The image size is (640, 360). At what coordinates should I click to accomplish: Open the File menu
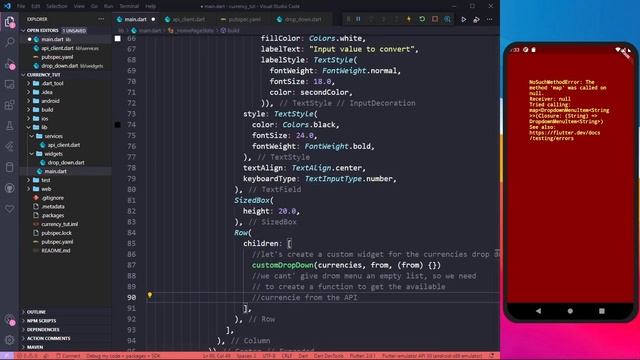click(x=21, y=6)
